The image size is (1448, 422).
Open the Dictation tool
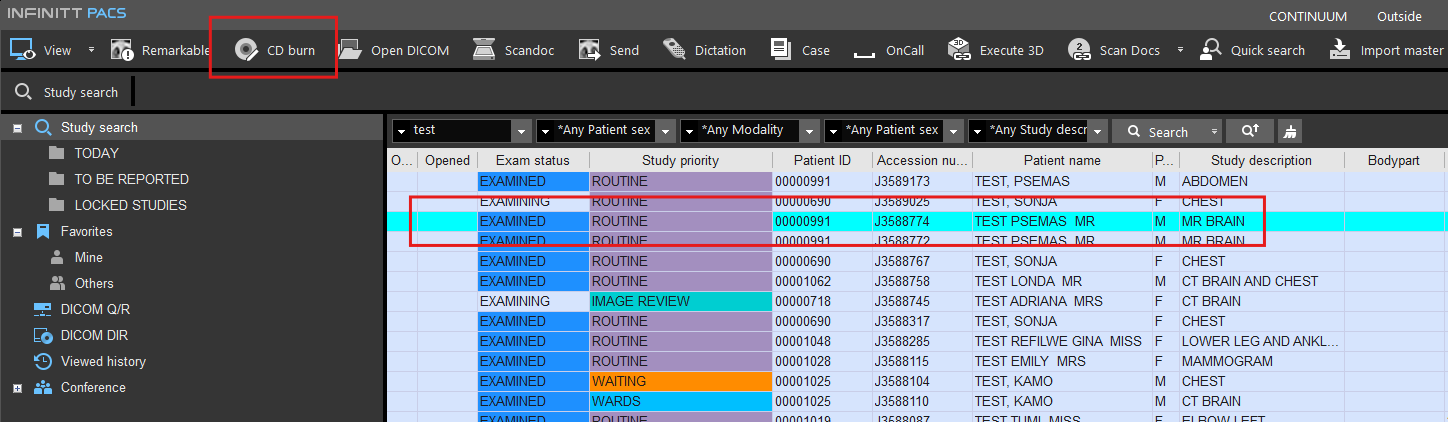click(x=704, y=50)
